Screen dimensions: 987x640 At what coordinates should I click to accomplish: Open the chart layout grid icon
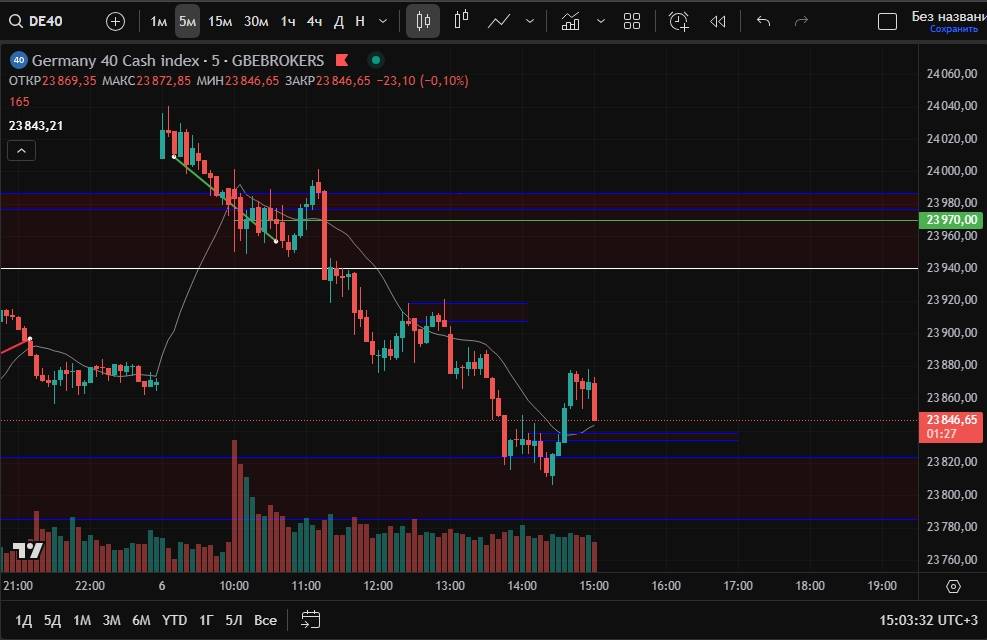pyautogui.click(x=632, y=21)
